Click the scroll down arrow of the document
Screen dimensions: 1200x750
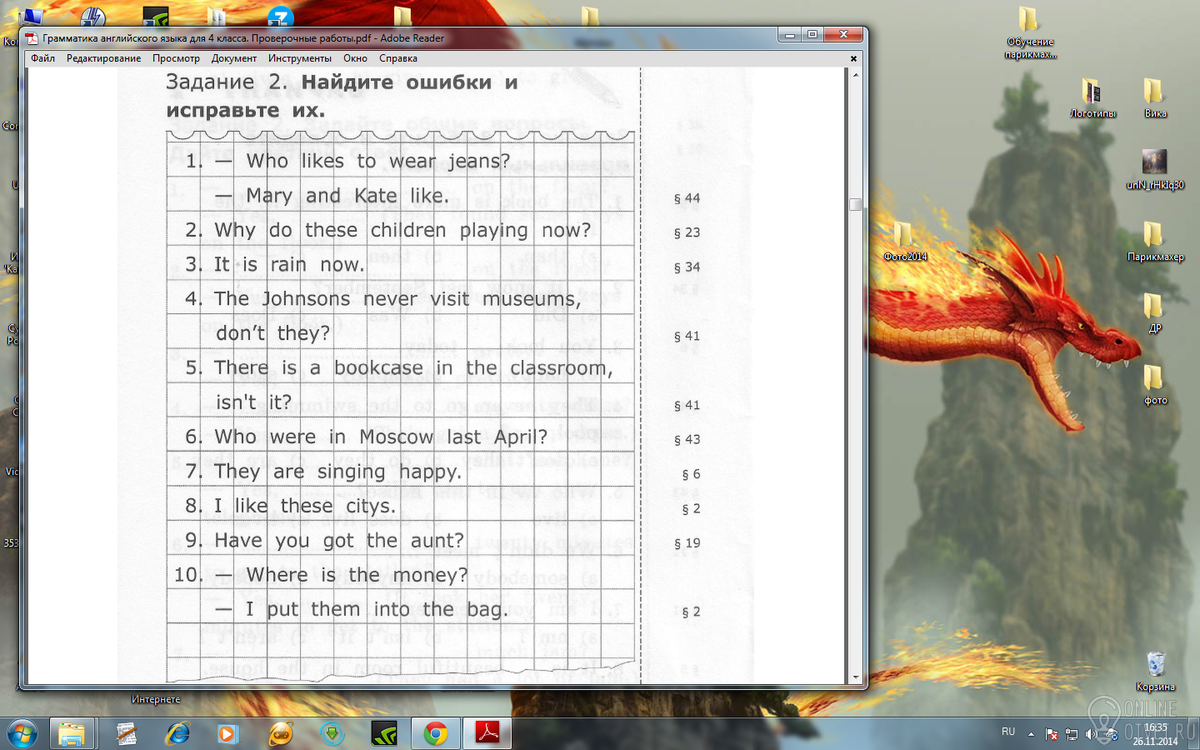pos(855,677)
